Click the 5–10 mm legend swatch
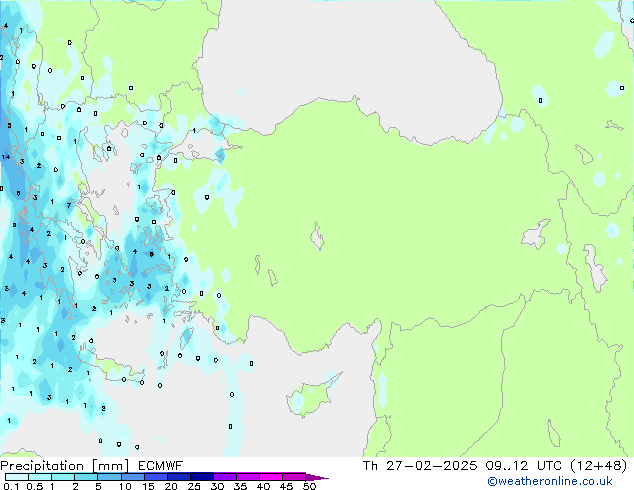 tap(109, 477)
